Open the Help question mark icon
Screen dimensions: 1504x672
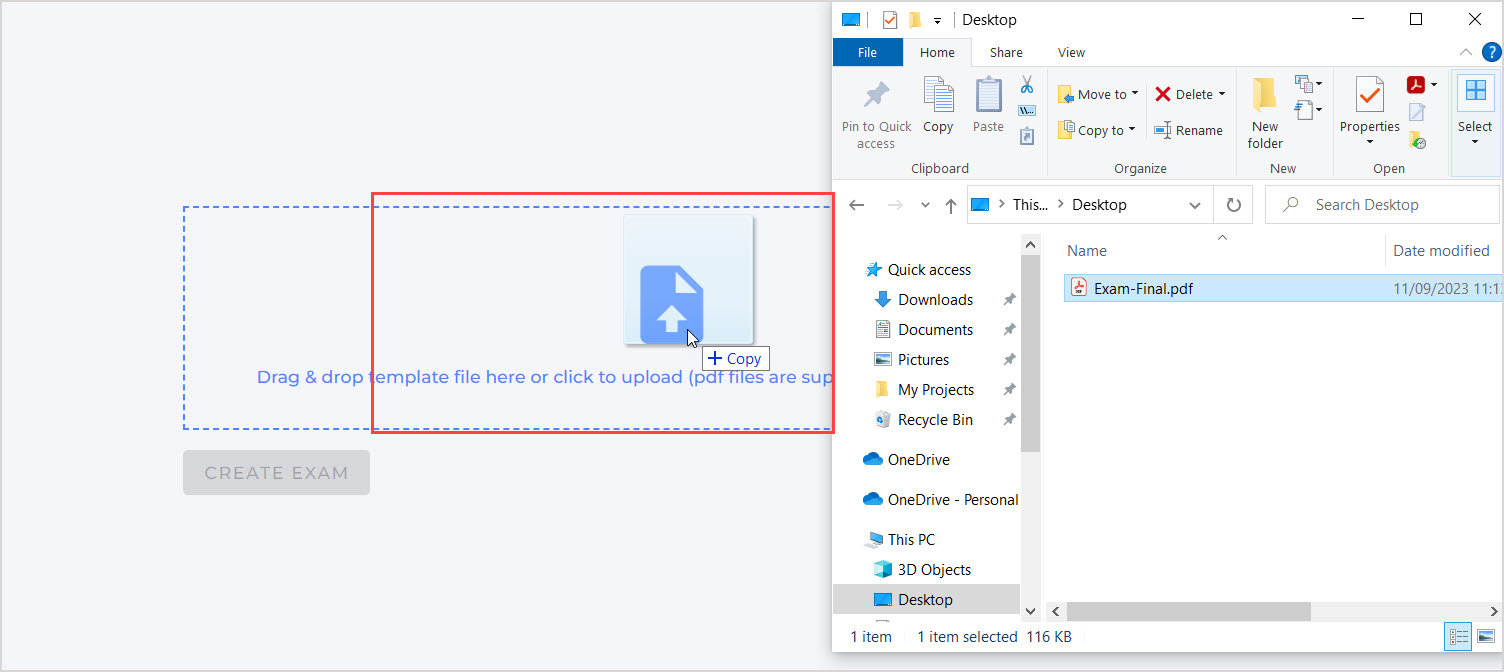click(x=1491, y=52)
